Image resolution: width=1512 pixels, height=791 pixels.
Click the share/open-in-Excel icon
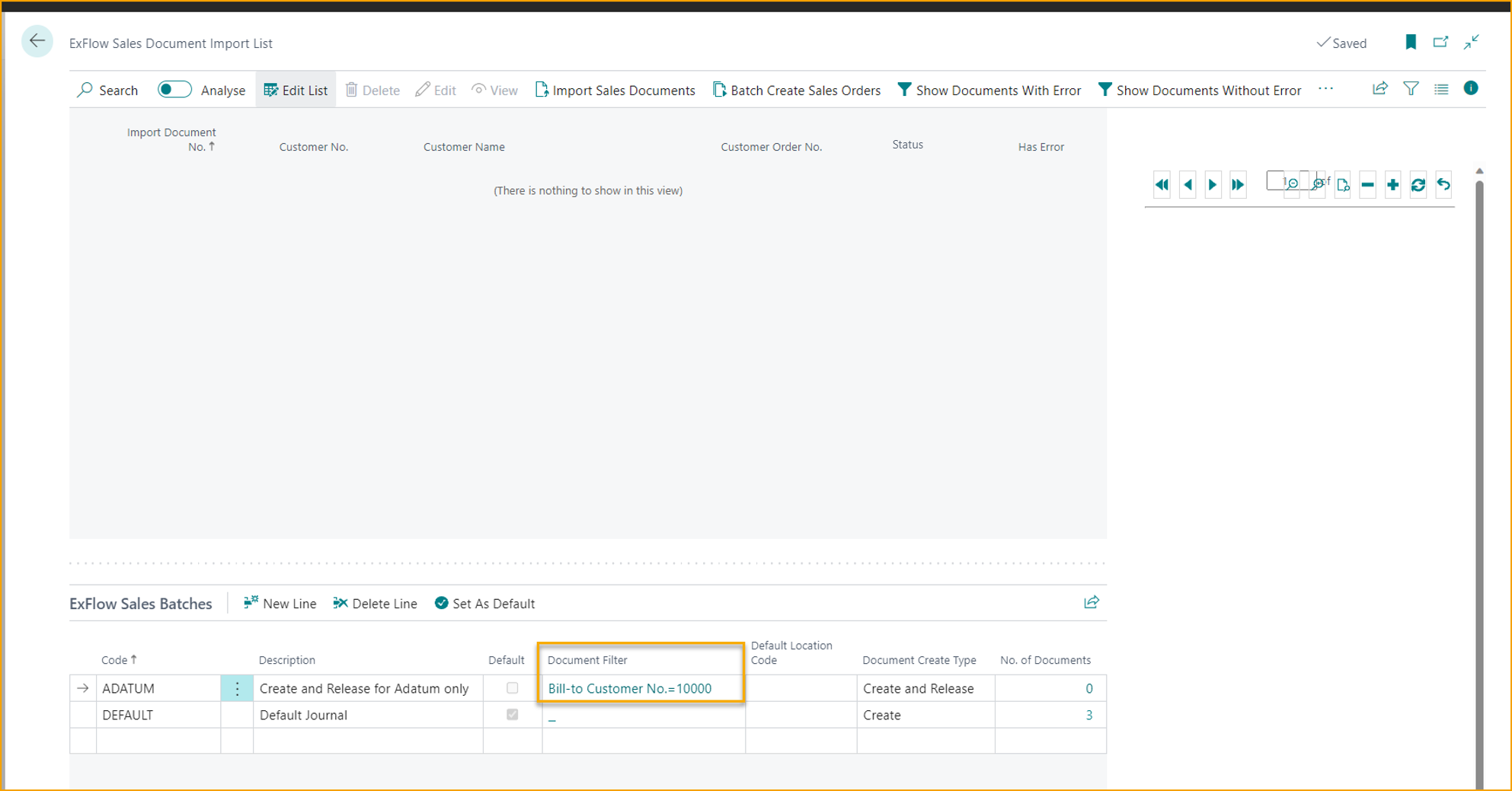[1380, 89]
